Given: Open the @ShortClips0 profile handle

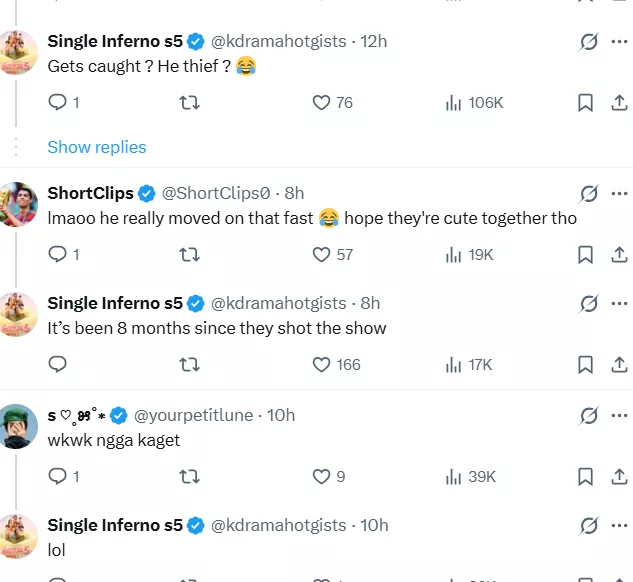Looking at the screenshot, I should click(x=217, y=193).
